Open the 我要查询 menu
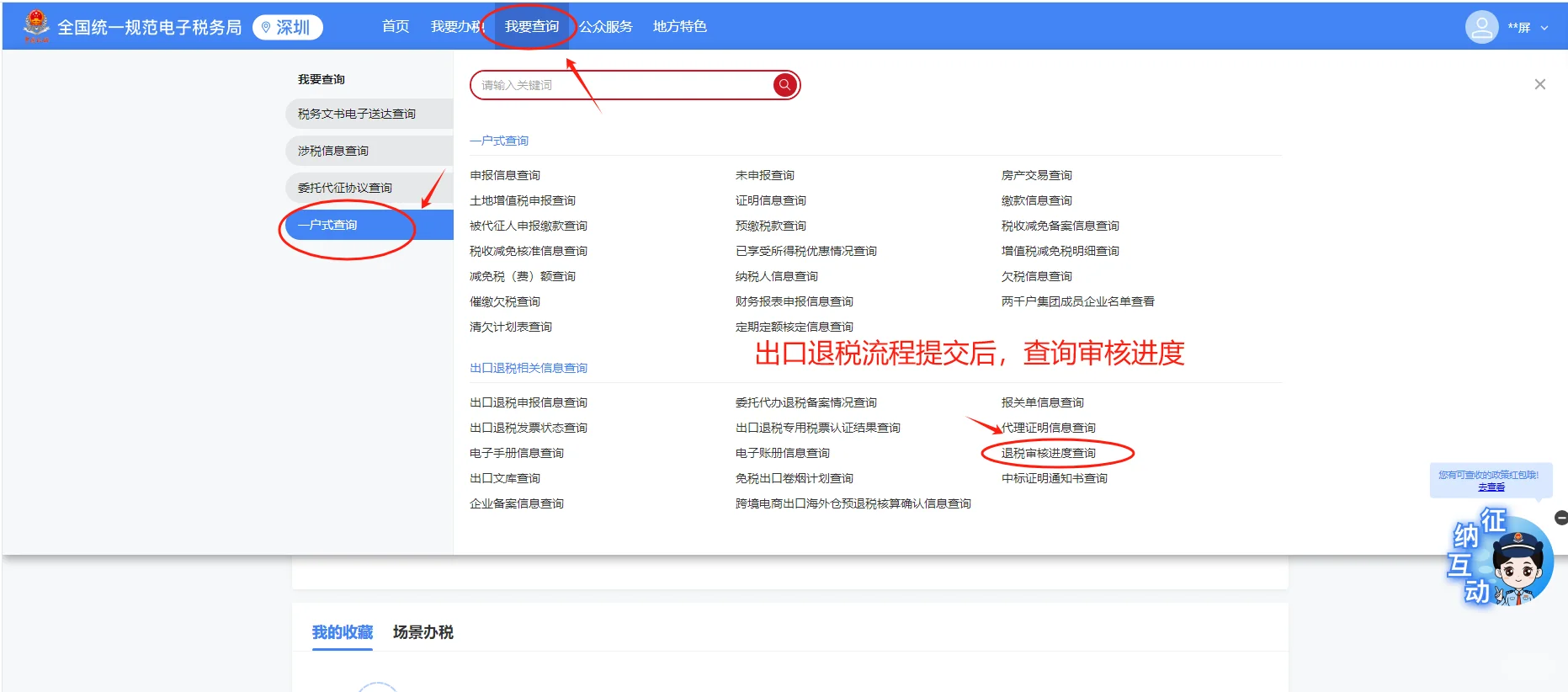Image resolution: width=1568 pixels, height=692 pixels. [x=532, y=27]
